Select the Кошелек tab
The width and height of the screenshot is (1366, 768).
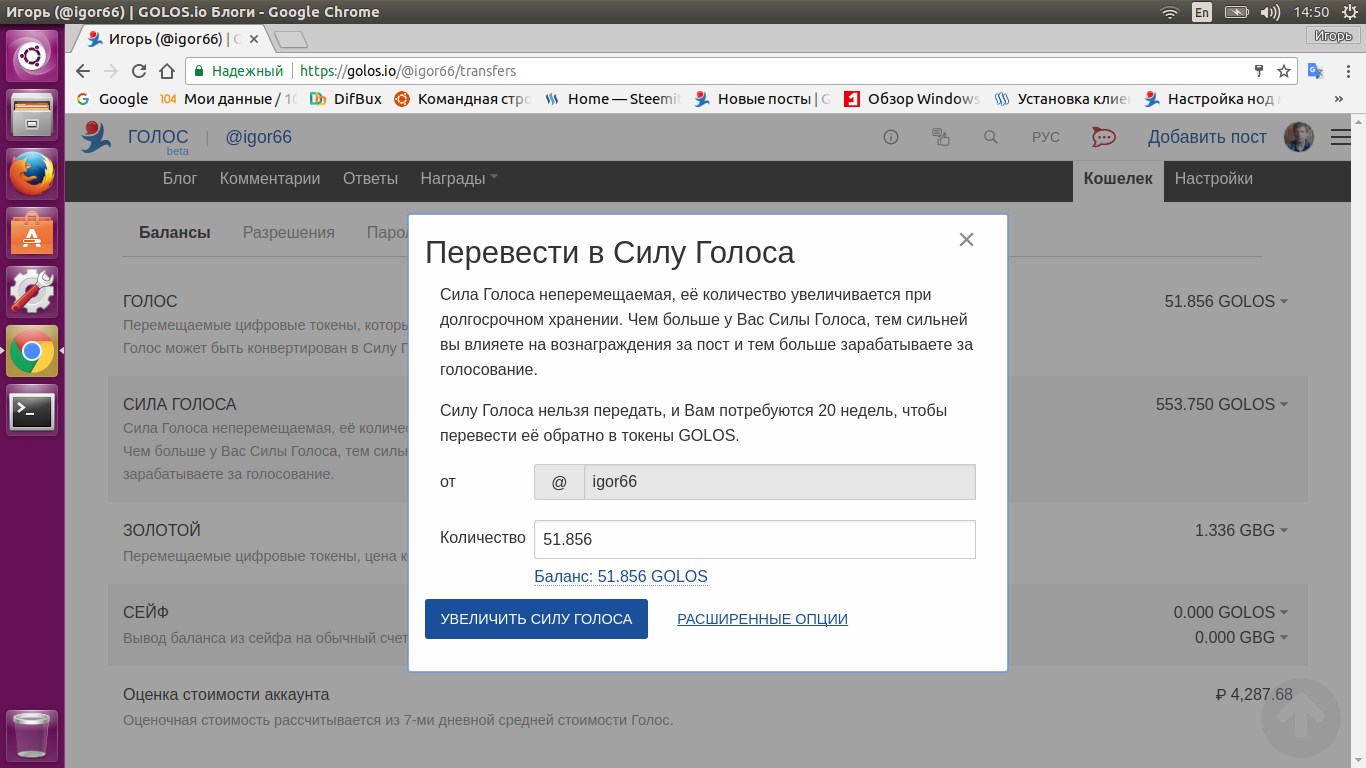[x=1118, y=180]
